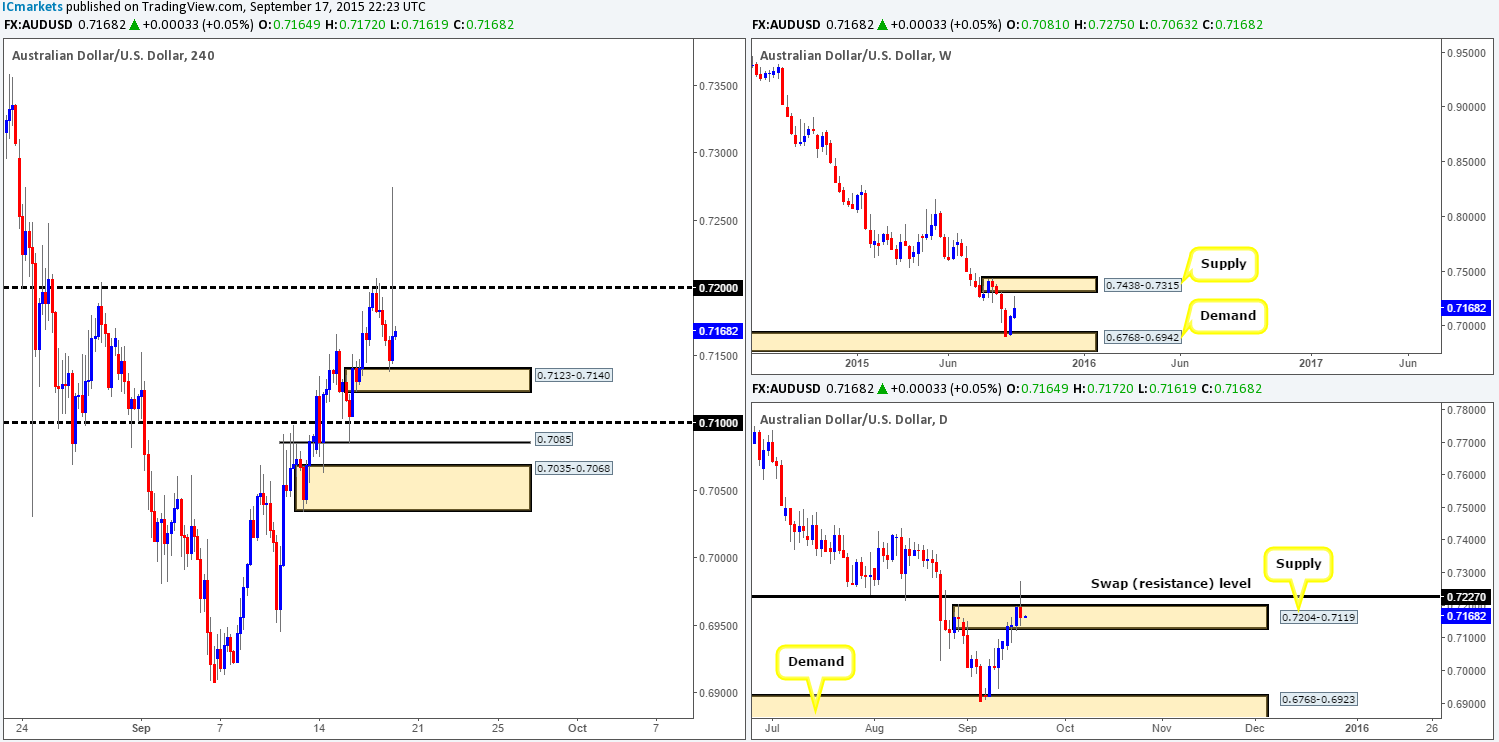Click the '2017' date label on weekly chart
This screenshot has width=1499, height=742.
point(1312,362)
